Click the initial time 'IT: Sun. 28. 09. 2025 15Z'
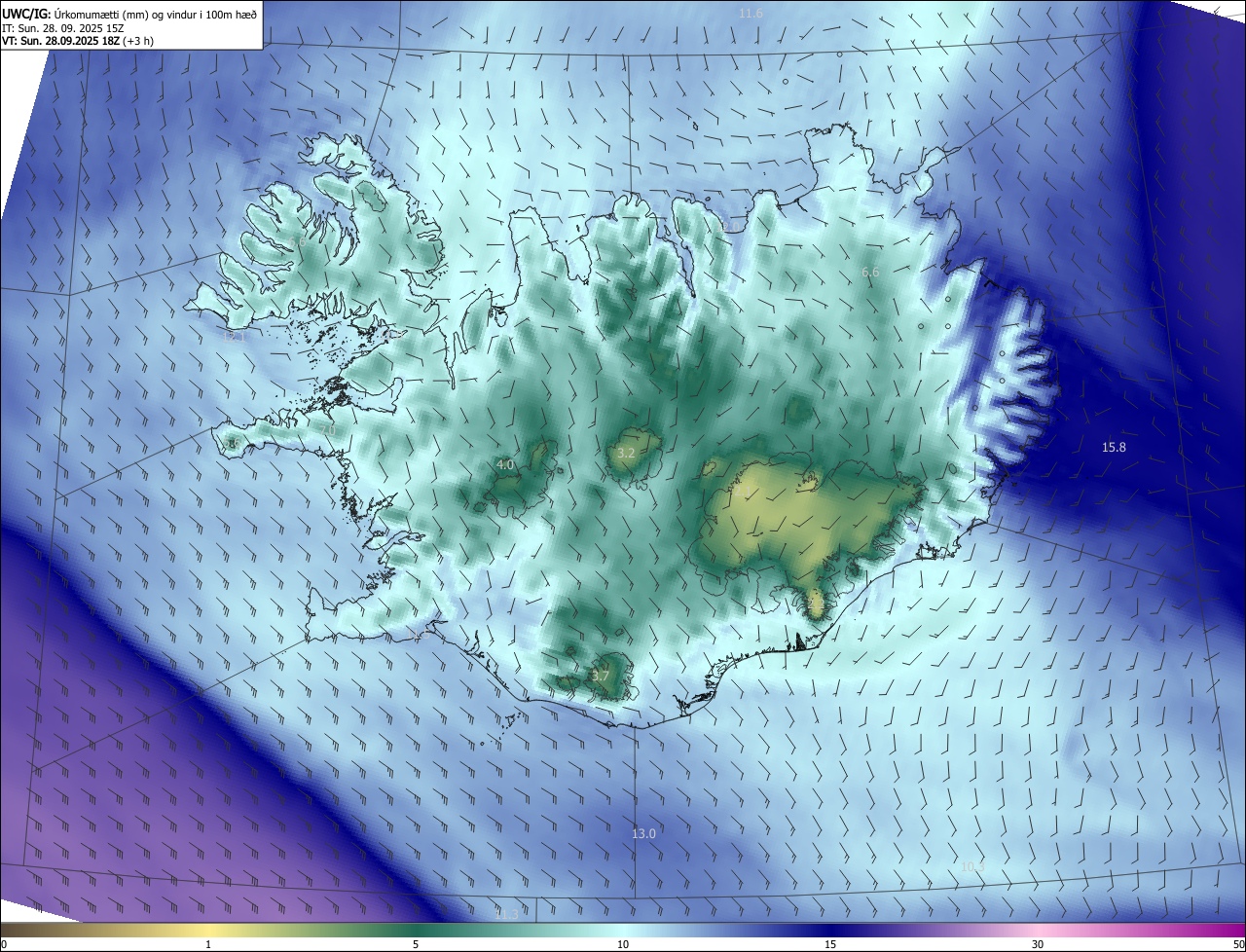1246x952 pixels. pyautogui.click(x=62, y=27)
